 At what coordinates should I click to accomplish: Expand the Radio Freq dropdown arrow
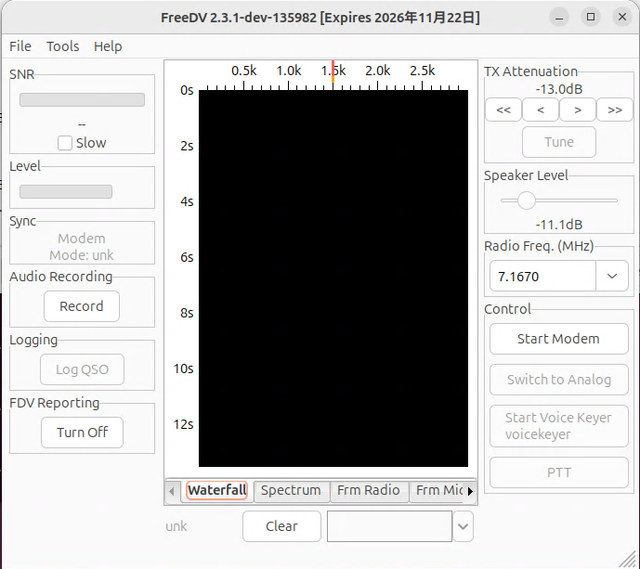coord(612,276)
